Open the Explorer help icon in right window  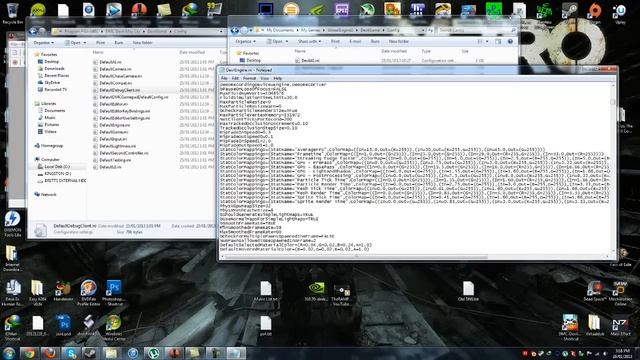[510, 41]
